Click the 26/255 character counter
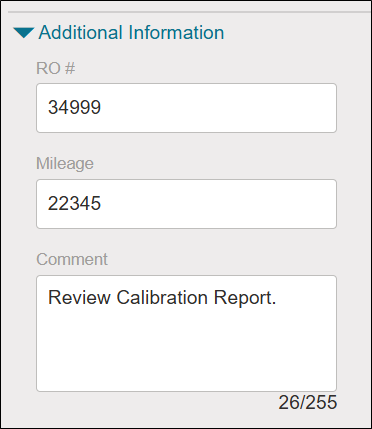This screenshot has width=372, height=429. 308,403
